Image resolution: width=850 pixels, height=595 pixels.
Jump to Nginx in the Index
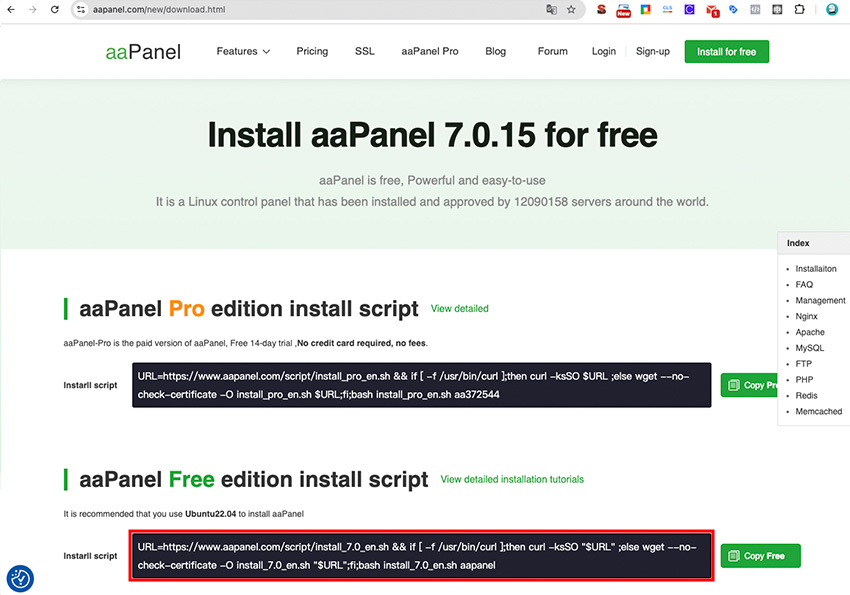tap(806, 316)
